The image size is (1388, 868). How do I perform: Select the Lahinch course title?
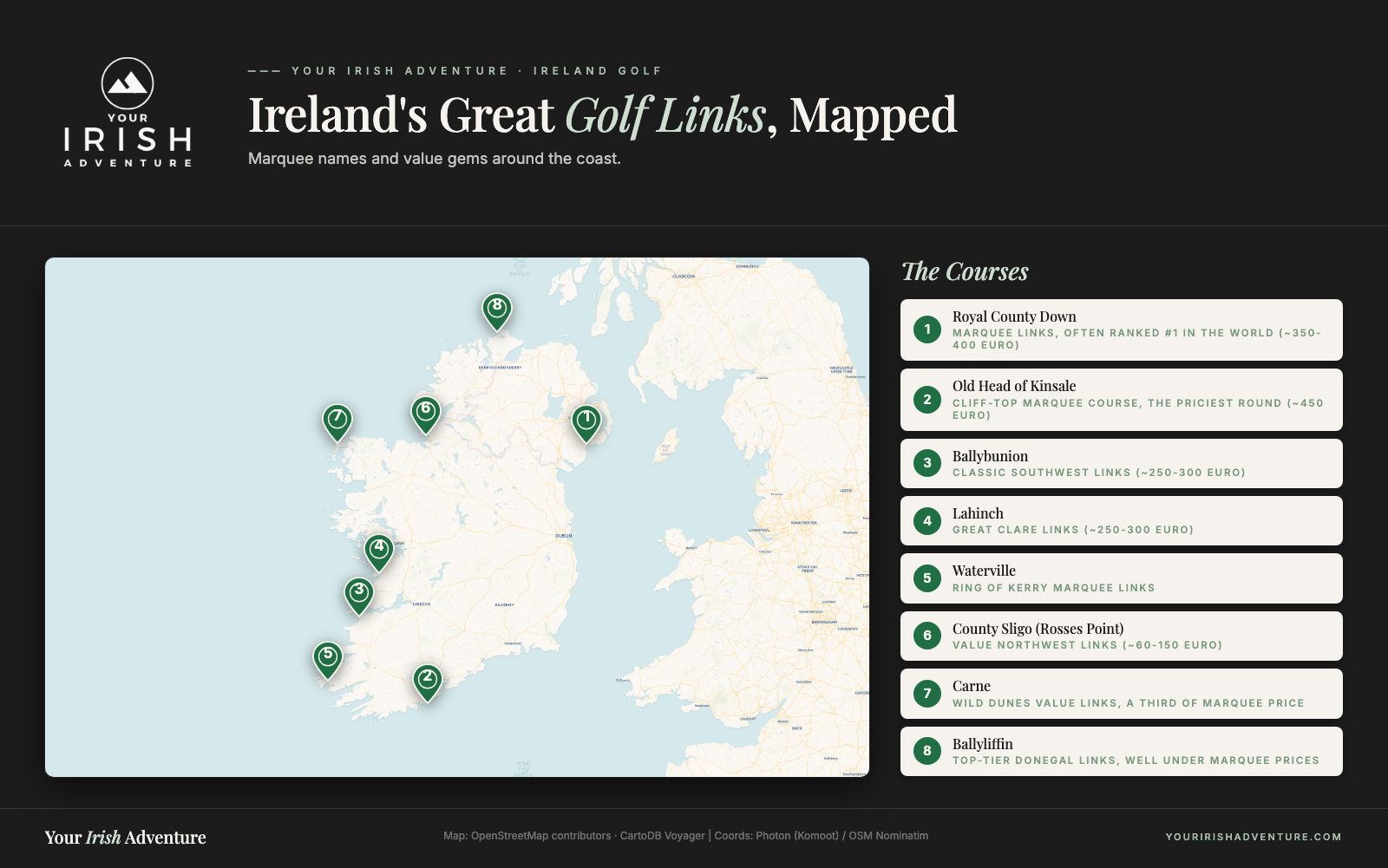[978, 513]
